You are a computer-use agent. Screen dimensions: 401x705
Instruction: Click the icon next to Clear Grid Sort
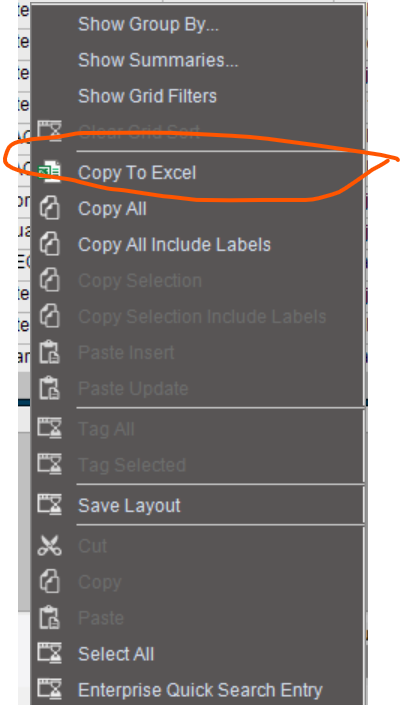(x=49, y=131)
